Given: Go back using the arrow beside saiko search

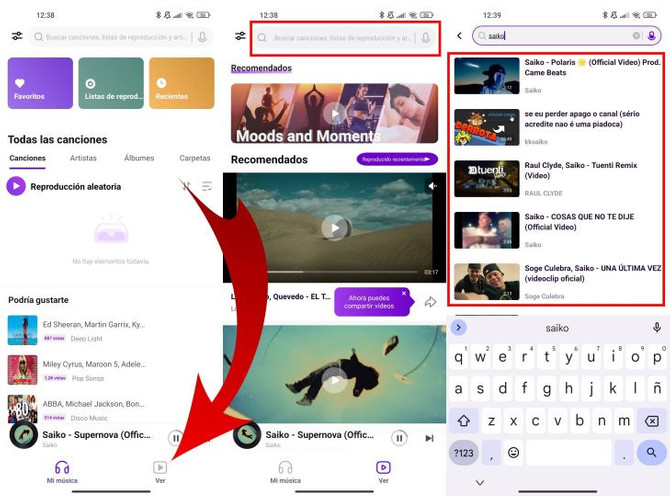Looking at the screenshot, I should [459, 36].
